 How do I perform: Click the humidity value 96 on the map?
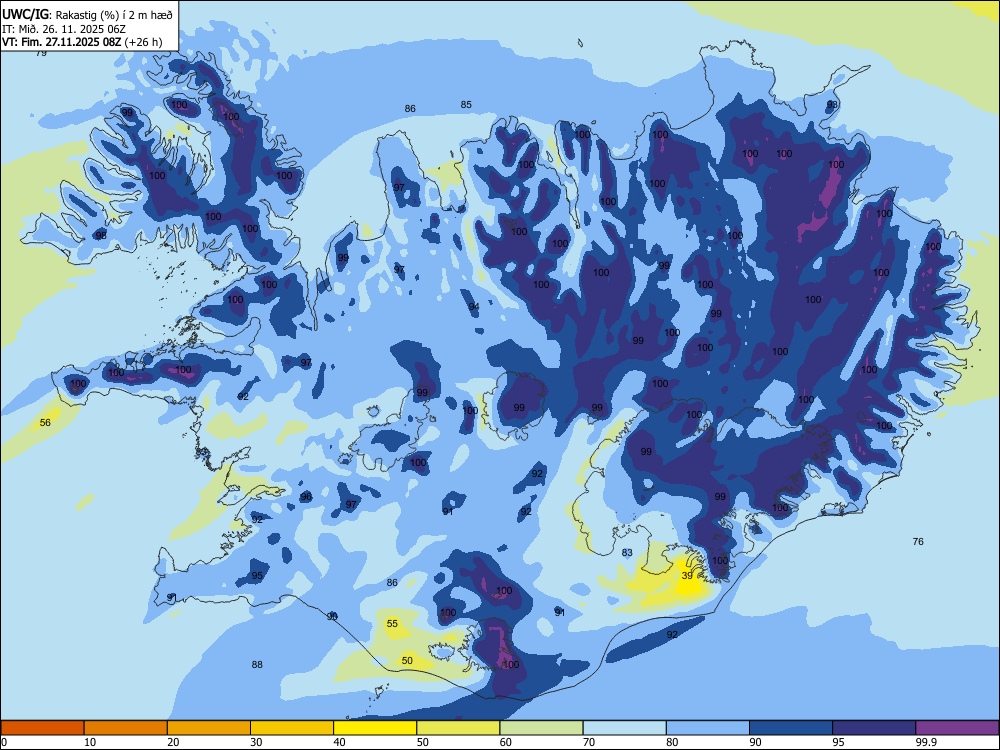point(306,497)
